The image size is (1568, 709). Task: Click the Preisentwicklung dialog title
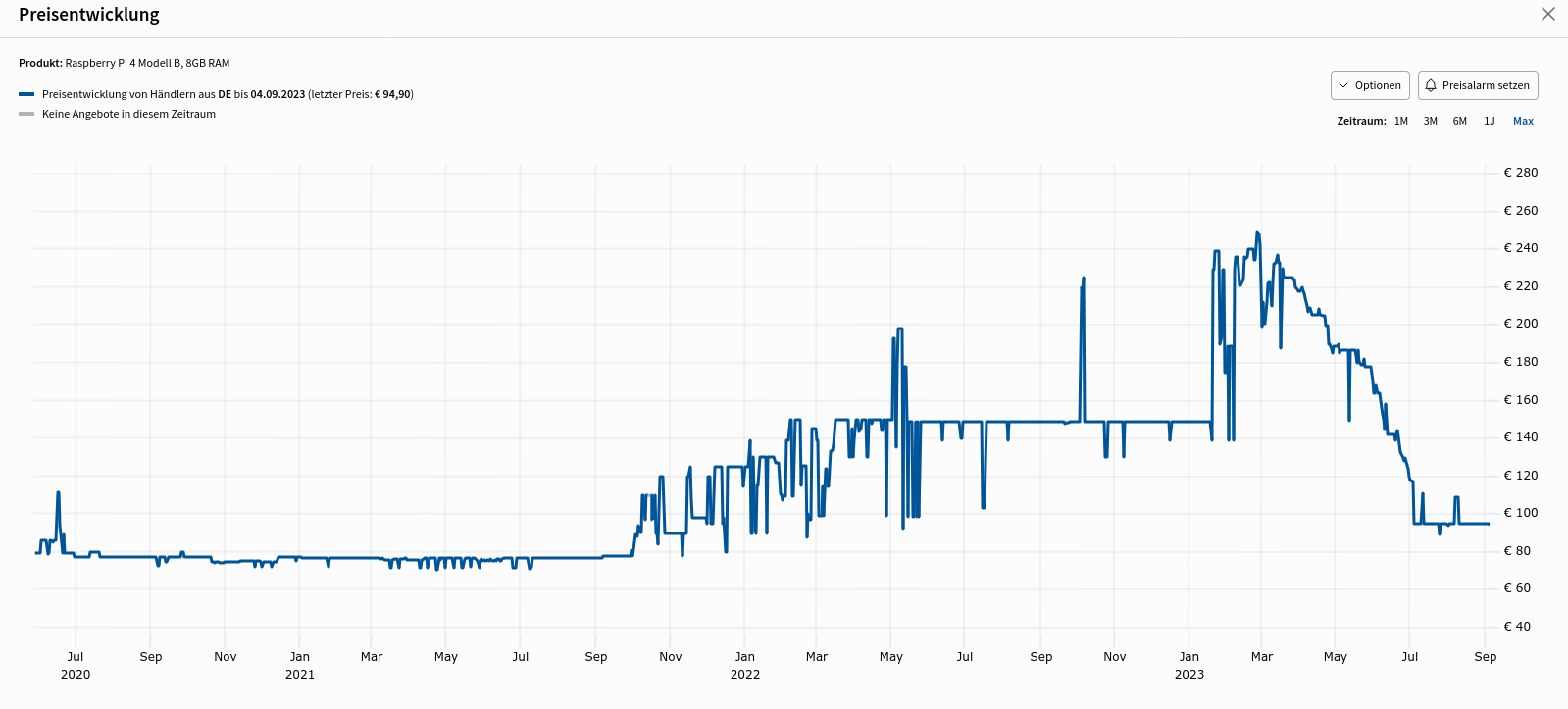(x=89, y=15)
